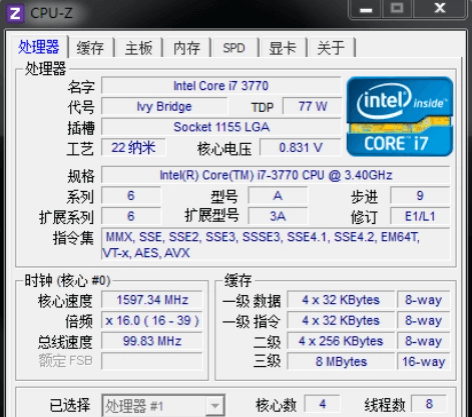Click the 二级 8-way associativity value
The height and width of the screenshot is (417, 472).
pos(424,341)
